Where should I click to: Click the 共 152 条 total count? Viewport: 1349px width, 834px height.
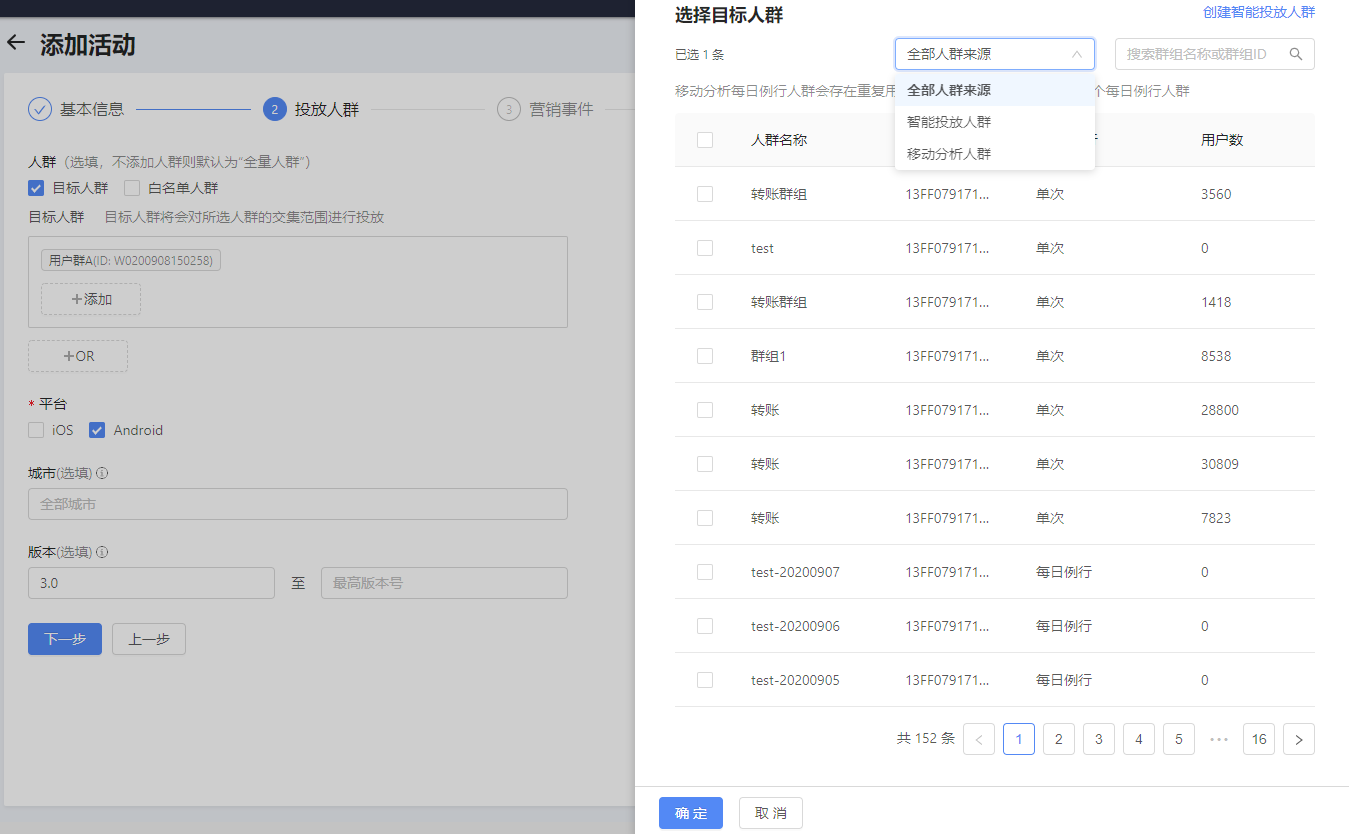pos(926,739)
